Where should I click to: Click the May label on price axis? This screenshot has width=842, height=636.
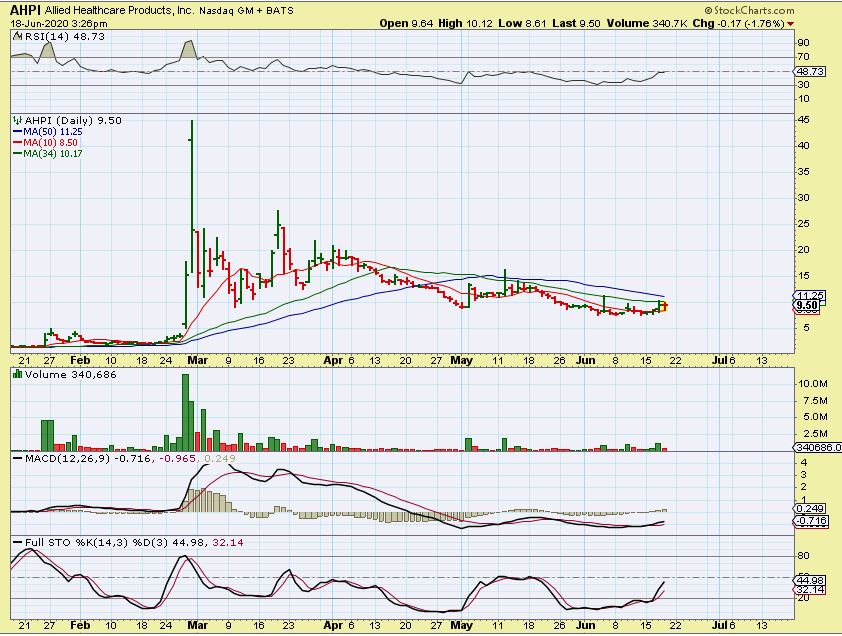461,360
